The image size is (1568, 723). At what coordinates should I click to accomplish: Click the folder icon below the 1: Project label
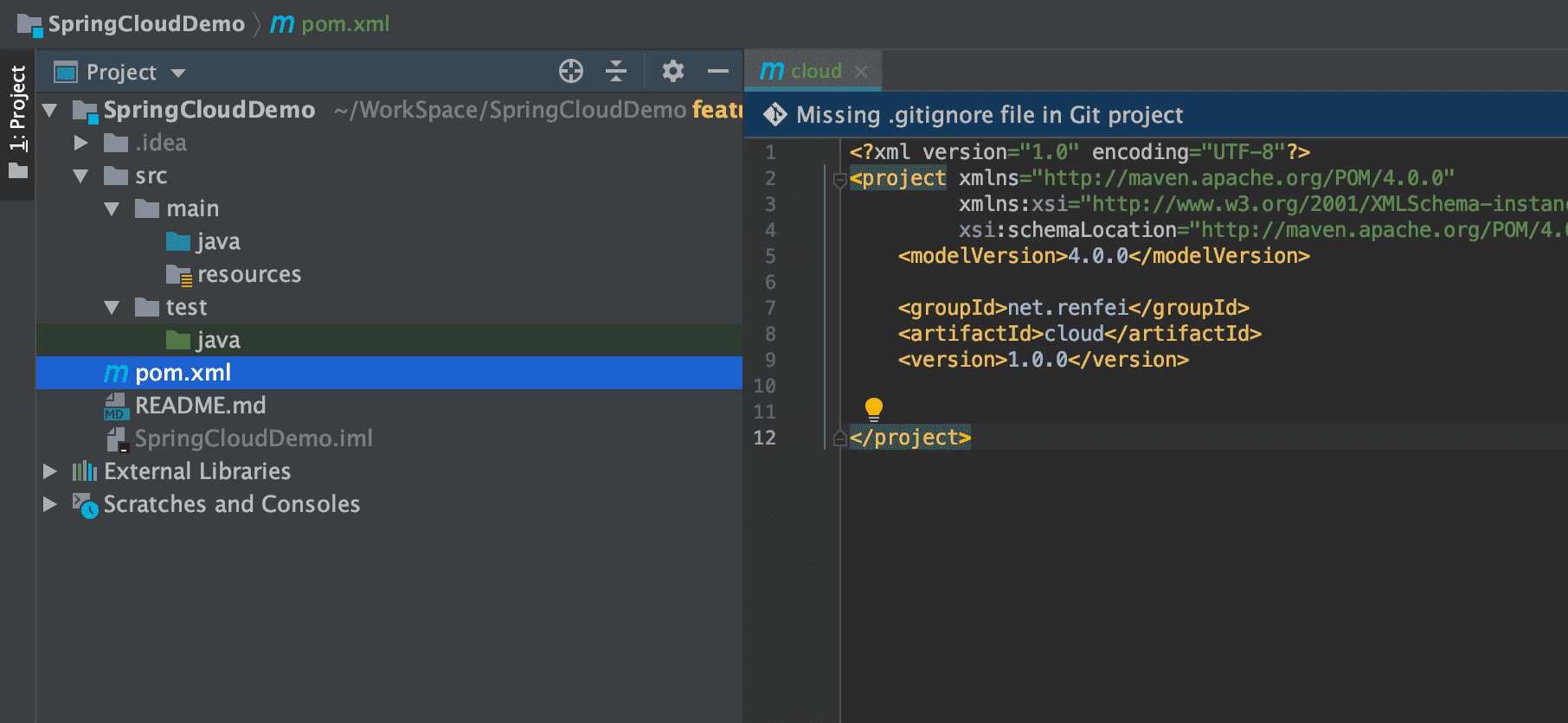click(x=17, y=171)
